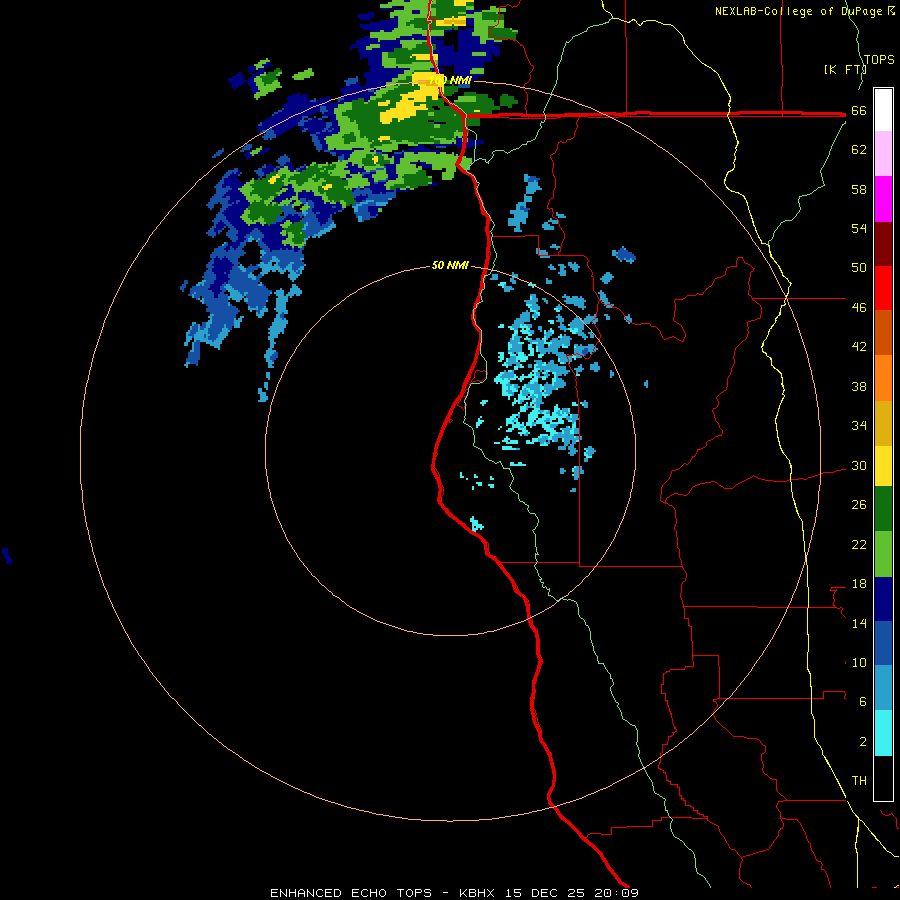The image size is (900, 900).
Task: Click the navy 22 kft legend swatch
Action: 883,599
